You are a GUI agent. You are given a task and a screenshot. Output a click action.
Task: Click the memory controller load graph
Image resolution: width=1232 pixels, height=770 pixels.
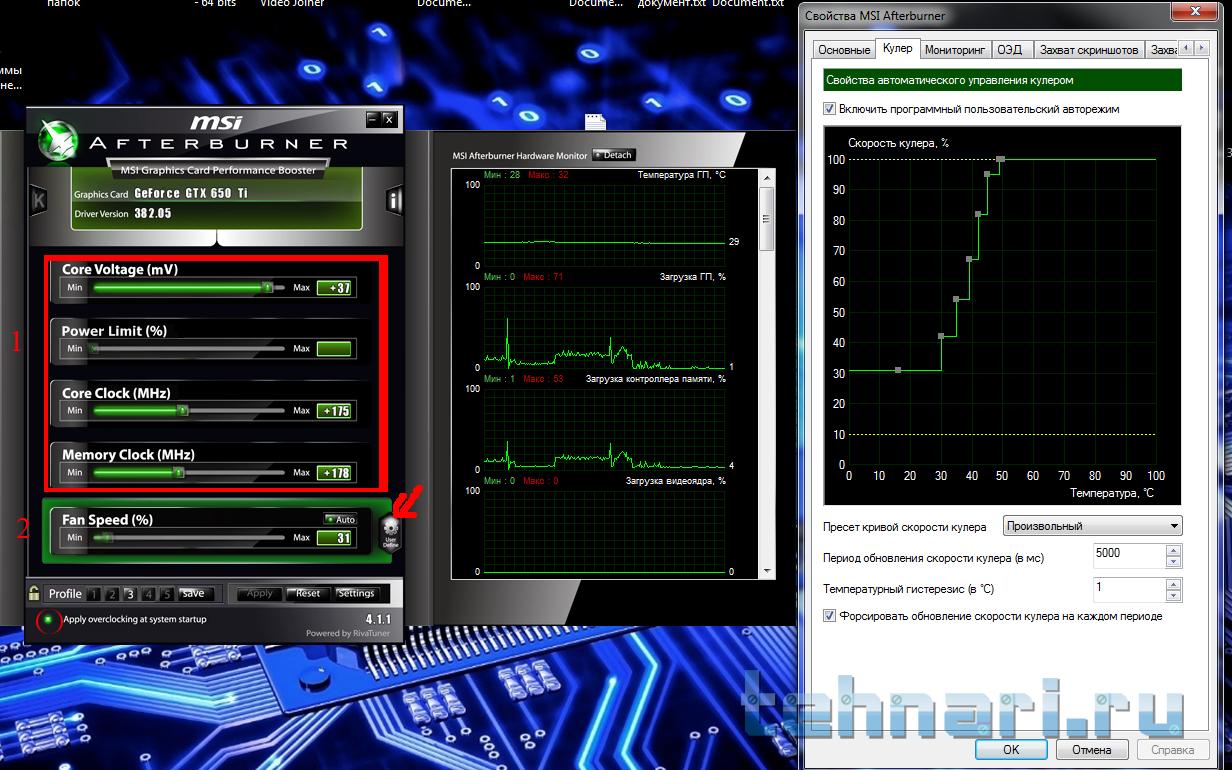[x=604, y=428]
